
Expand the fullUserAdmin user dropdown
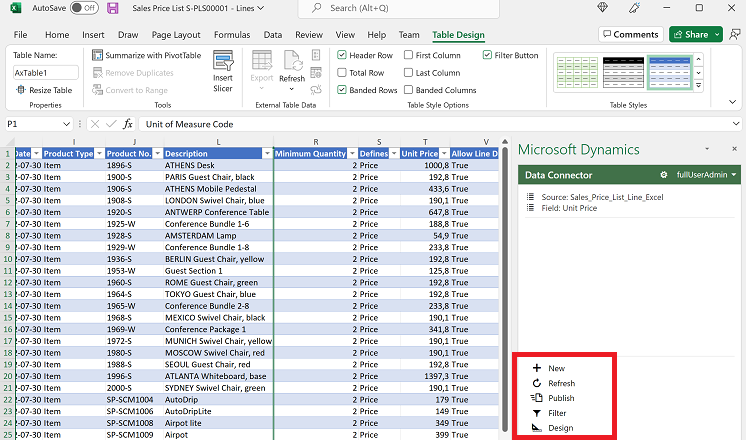705,175
